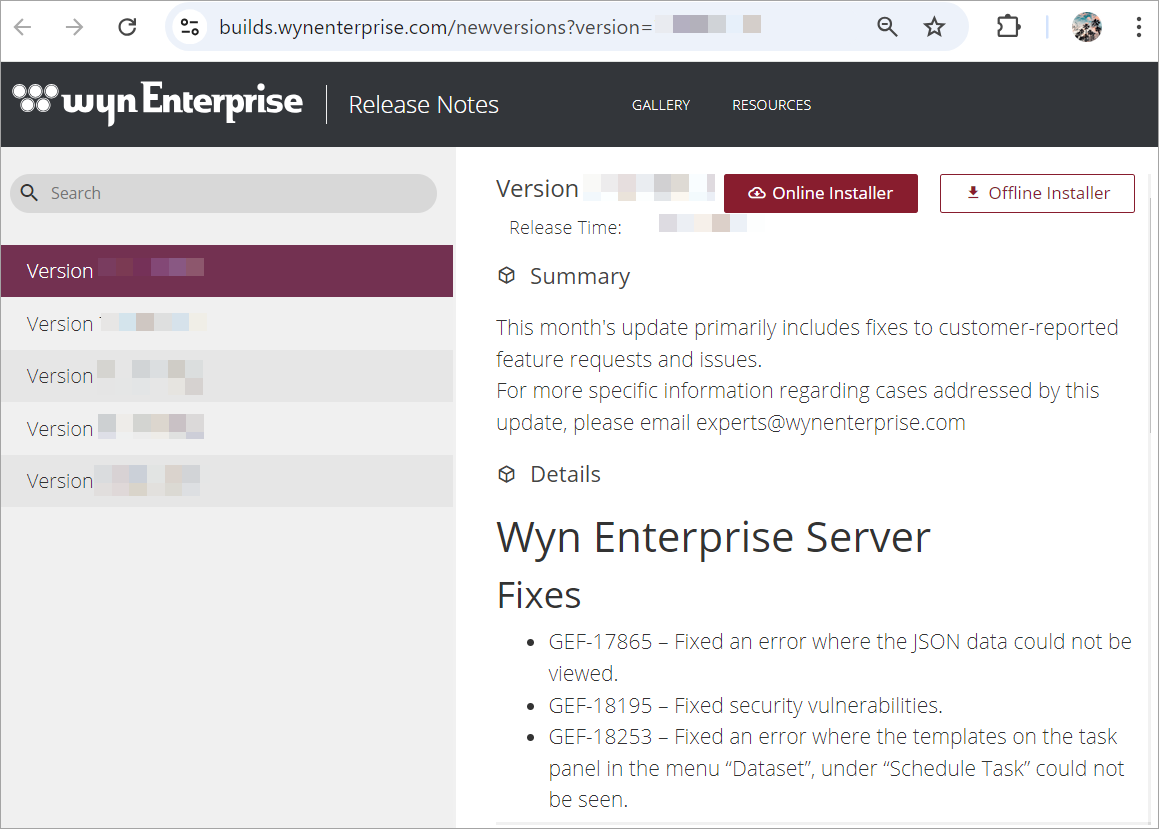Click the Online Installer button
This screenshot has height=829, width=1159.
tap(821, 193)
